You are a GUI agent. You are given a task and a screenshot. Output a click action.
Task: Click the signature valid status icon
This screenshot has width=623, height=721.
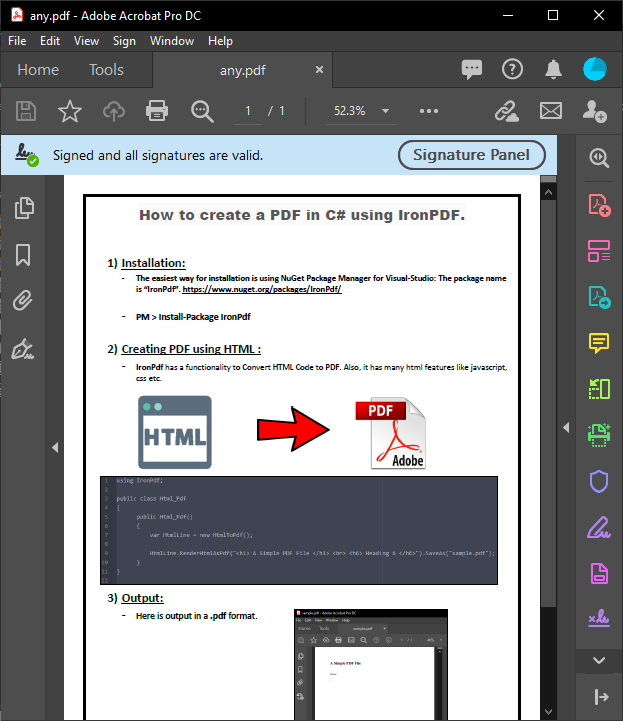[27, 155]
